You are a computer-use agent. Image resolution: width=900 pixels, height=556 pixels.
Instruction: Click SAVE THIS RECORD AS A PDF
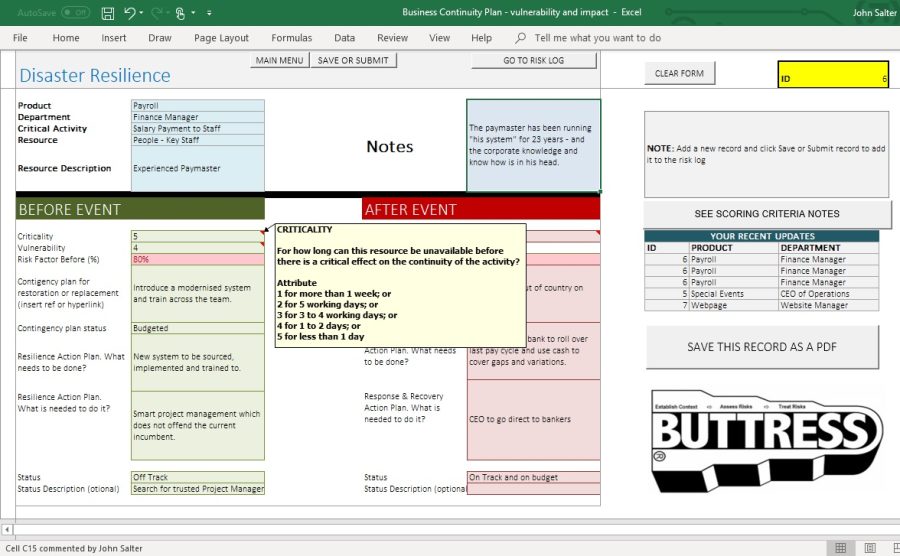(x=762, y=347)
